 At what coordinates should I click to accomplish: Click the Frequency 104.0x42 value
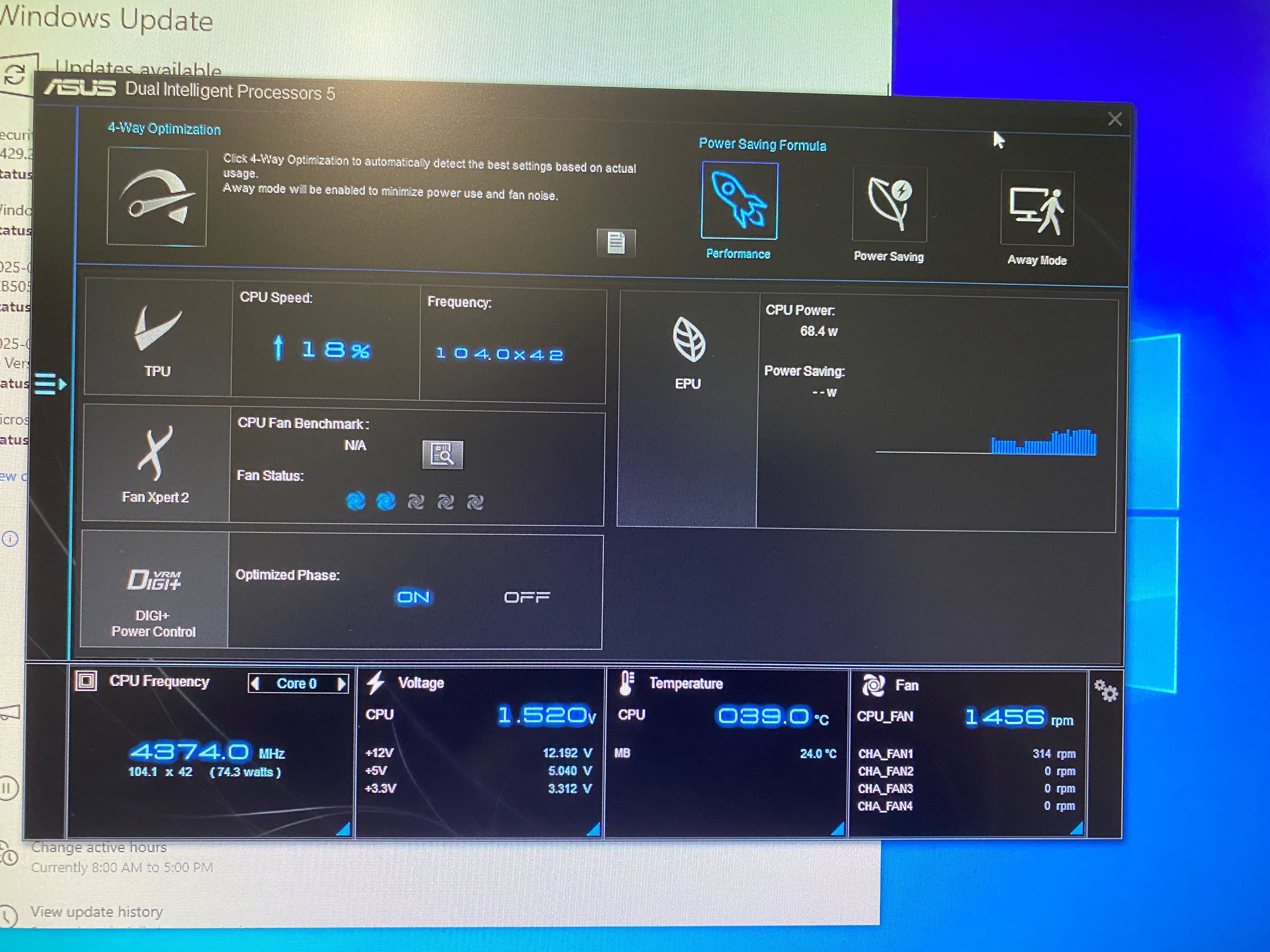pyautogui.click(x=500, y=354)
